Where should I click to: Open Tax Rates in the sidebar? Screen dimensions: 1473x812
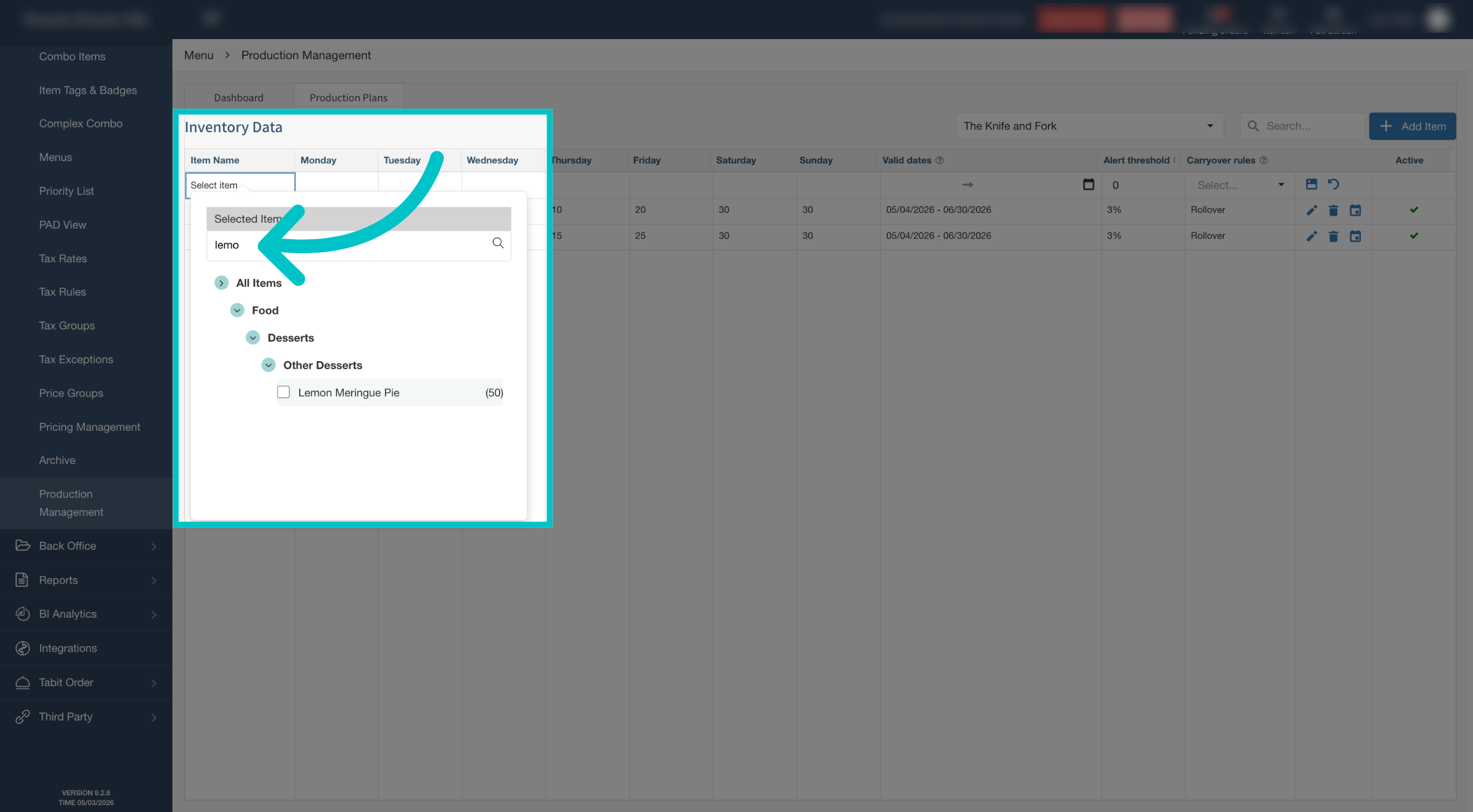(63, 259)
